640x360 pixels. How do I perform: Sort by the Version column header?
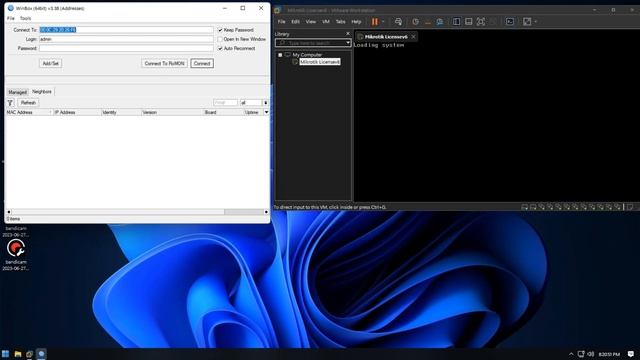point(173,112)
